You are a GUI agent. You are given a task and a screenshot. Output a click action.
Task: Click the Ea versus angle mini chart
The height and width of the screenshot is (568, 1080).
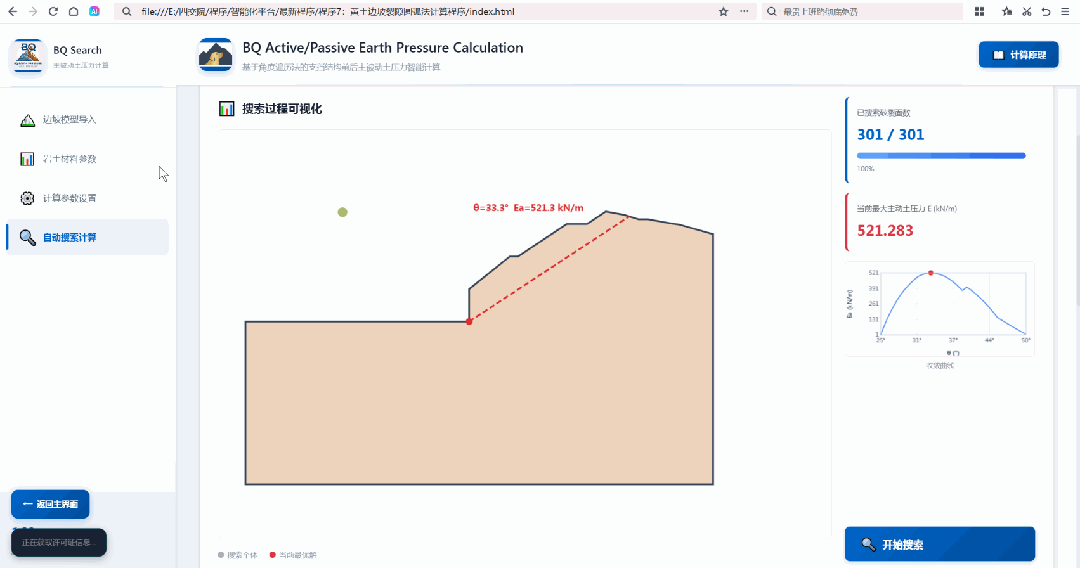point(940,308)
